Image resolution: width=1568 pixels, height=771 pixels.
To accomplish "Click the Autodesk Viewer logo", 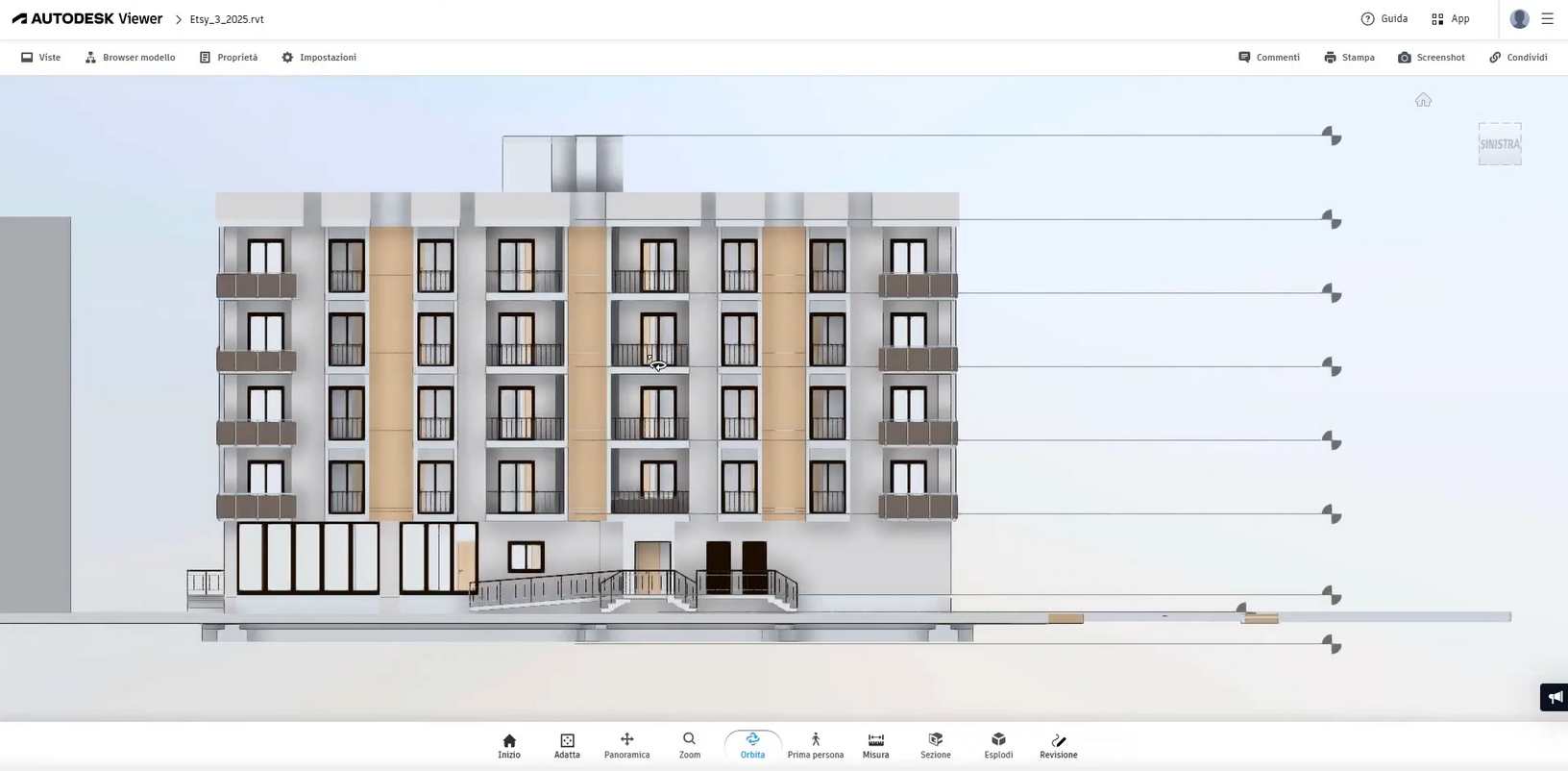I will (87, 19).
